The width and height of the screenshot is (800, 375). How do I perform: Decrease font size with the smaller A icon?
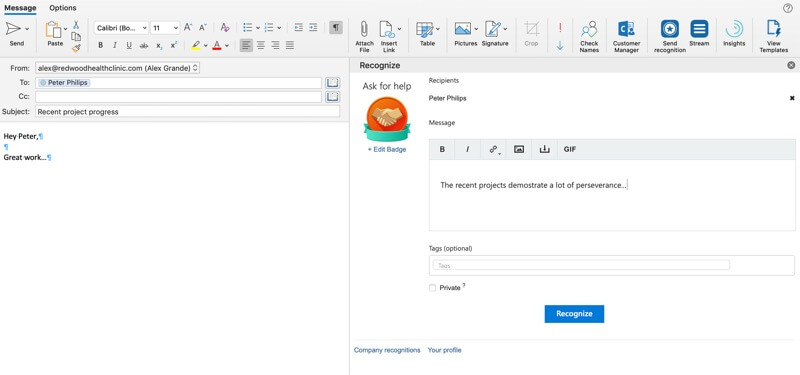point(203,28)
